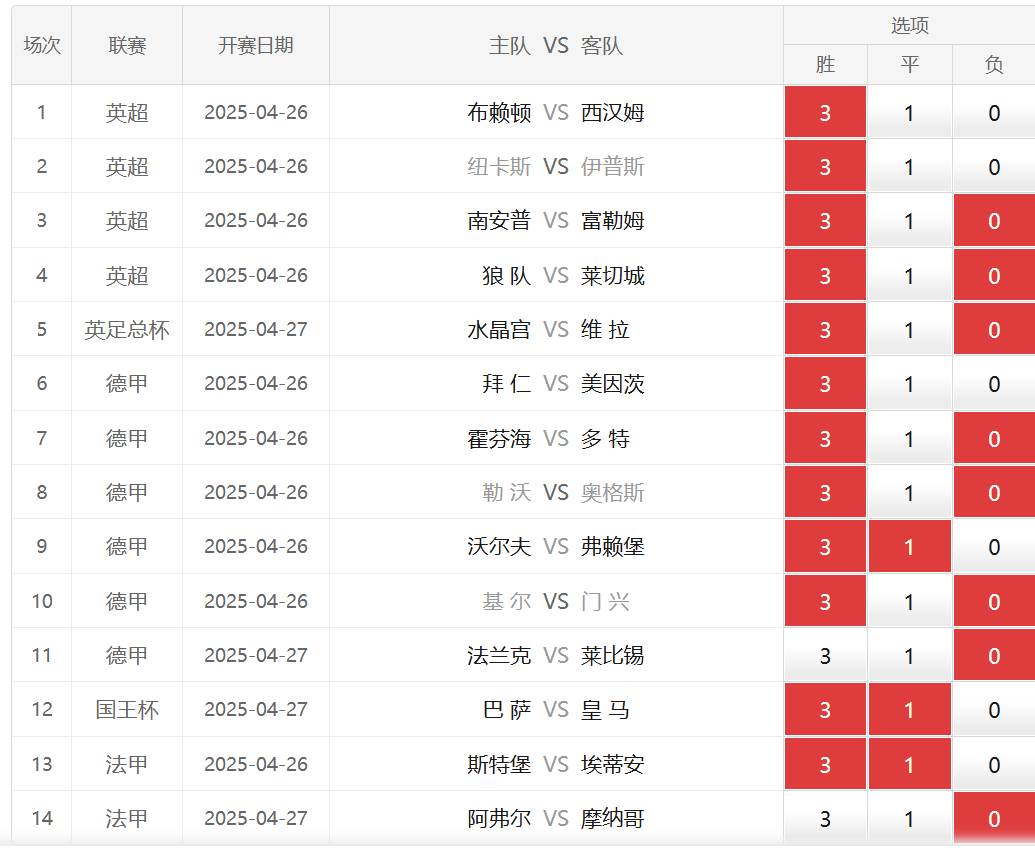Select loss (0) for 纽卡斯 vs 伊普斯
1035x851 pixels.
point(993,167)
